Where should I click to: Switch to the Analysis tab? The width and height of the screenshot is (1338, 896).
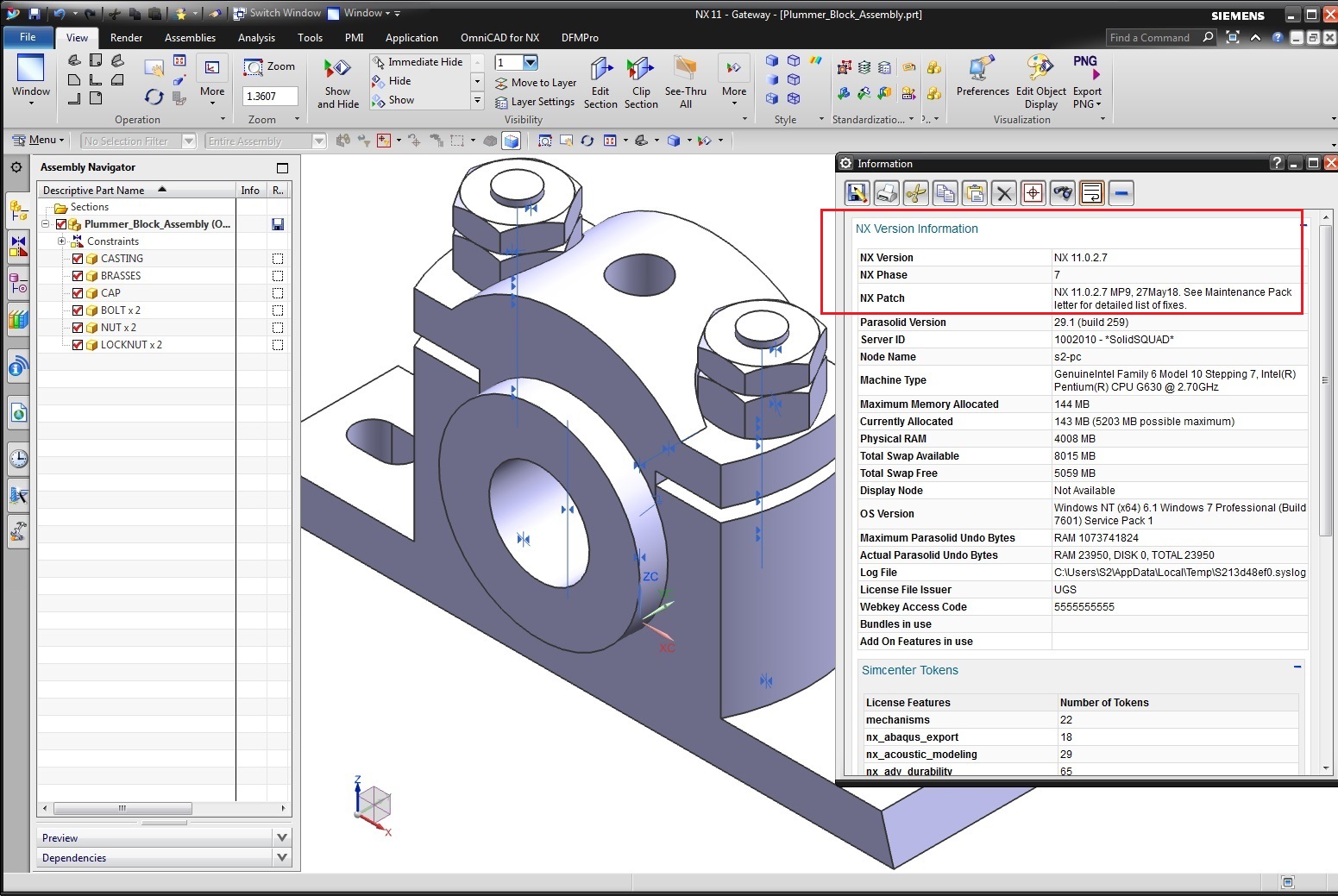point(256,38)
